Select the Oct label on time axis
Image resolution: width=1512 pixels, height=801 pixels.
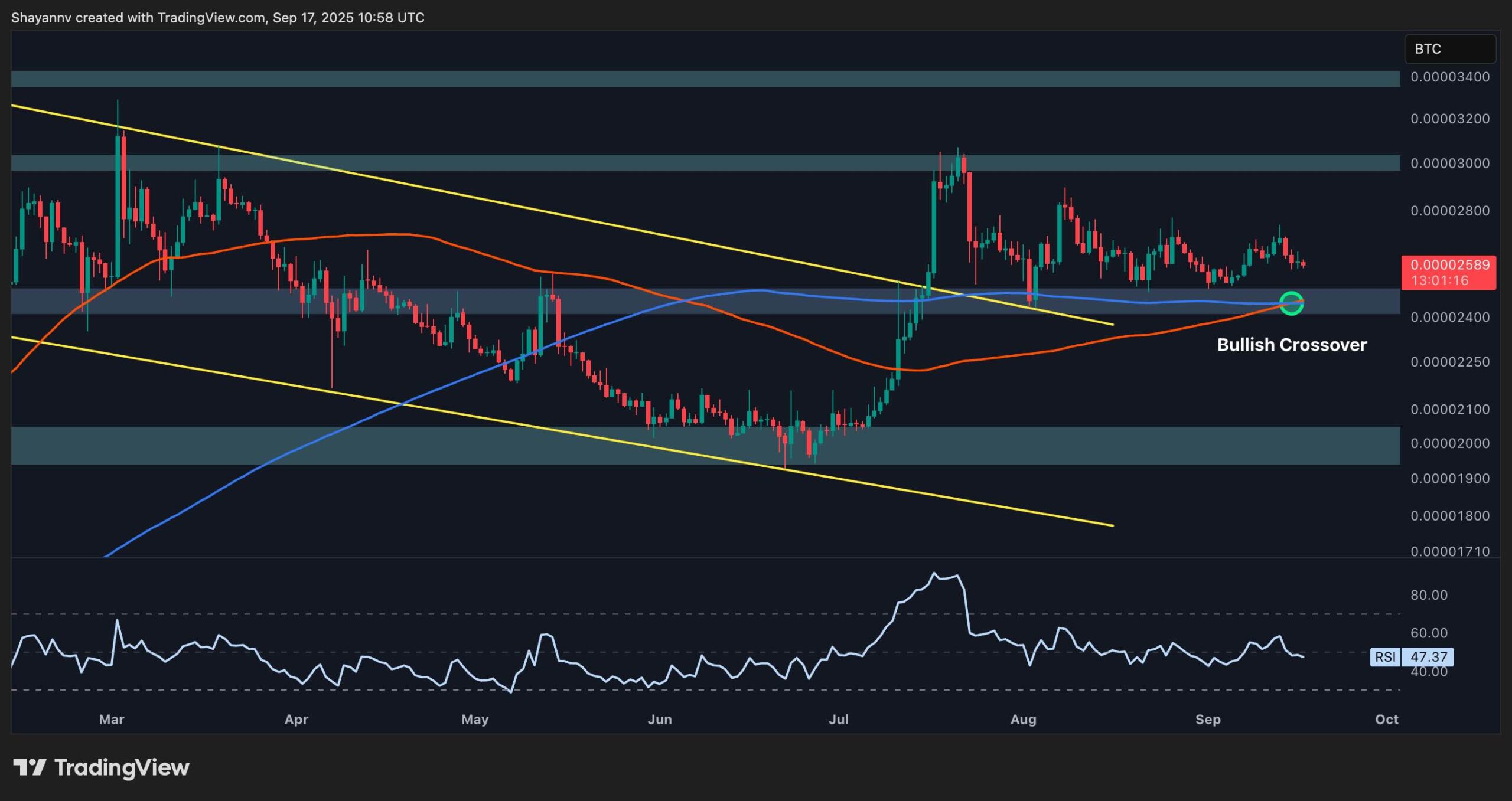click(x=1386, y=719)
